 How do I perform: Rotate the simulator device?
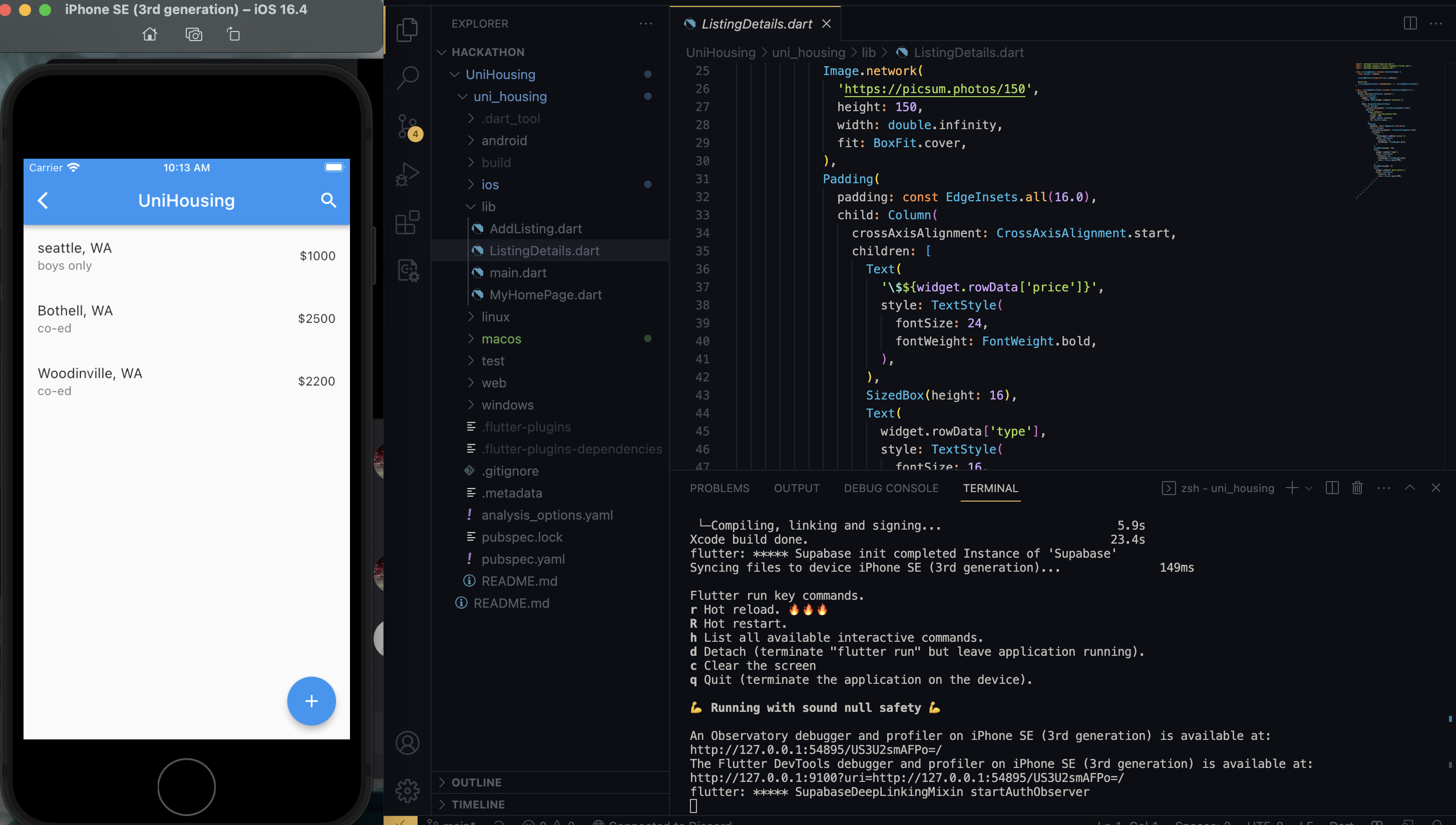click(x=233, y=35)
